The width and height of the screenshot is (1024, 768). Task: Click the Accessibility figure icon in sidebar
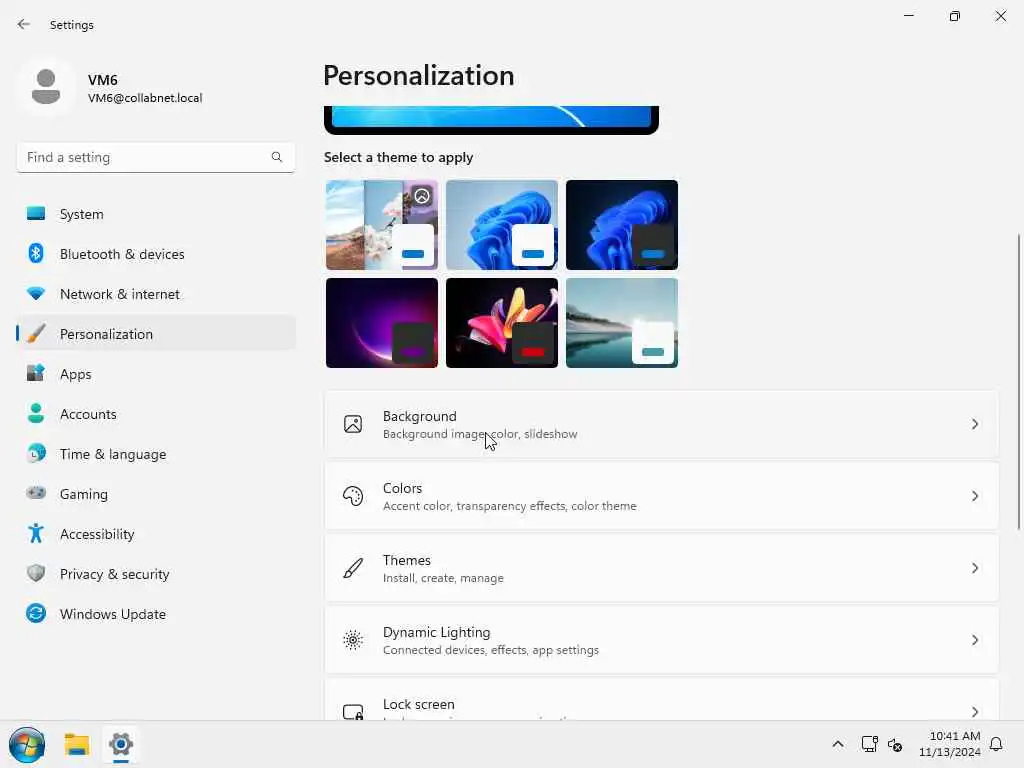36,534
